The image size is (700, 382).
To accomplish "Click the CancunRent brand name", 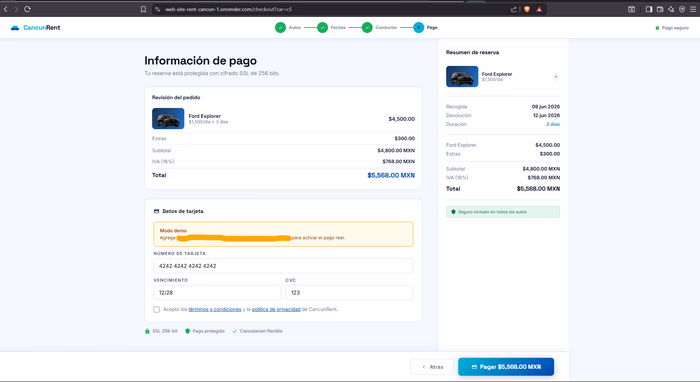I will coord(42,28).
